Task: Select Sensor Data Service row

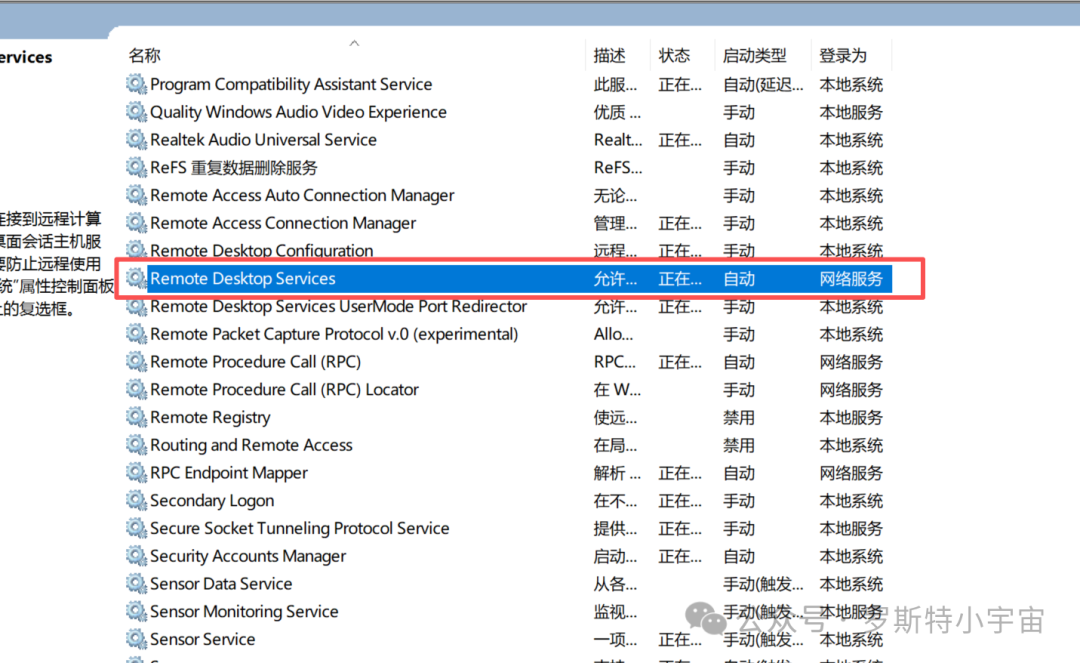Action: click(x=221, y=584)
